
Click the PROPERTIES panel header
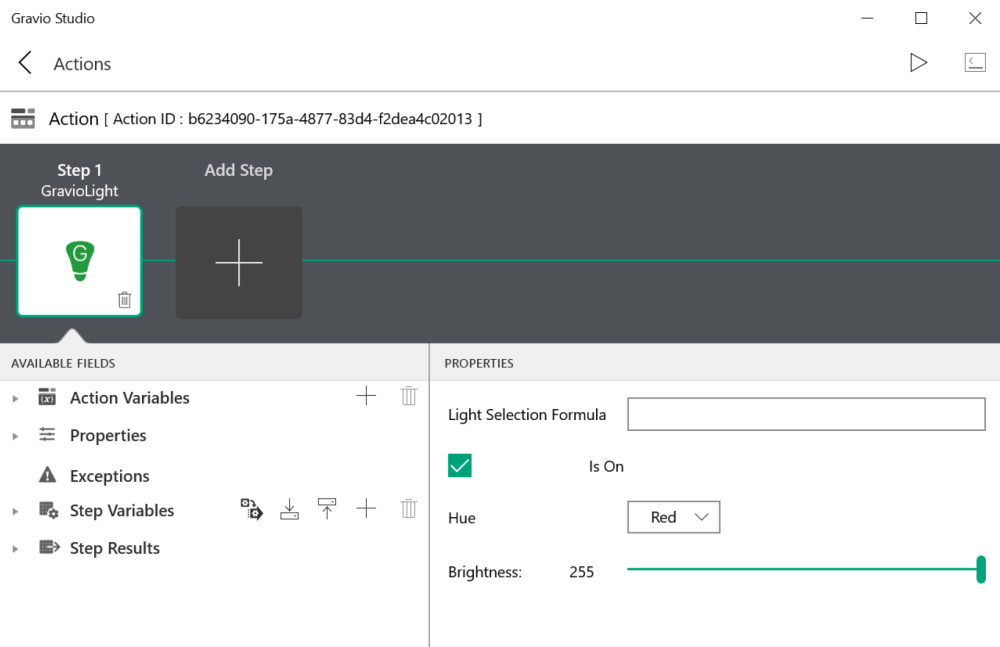click(x=479, y=363)
